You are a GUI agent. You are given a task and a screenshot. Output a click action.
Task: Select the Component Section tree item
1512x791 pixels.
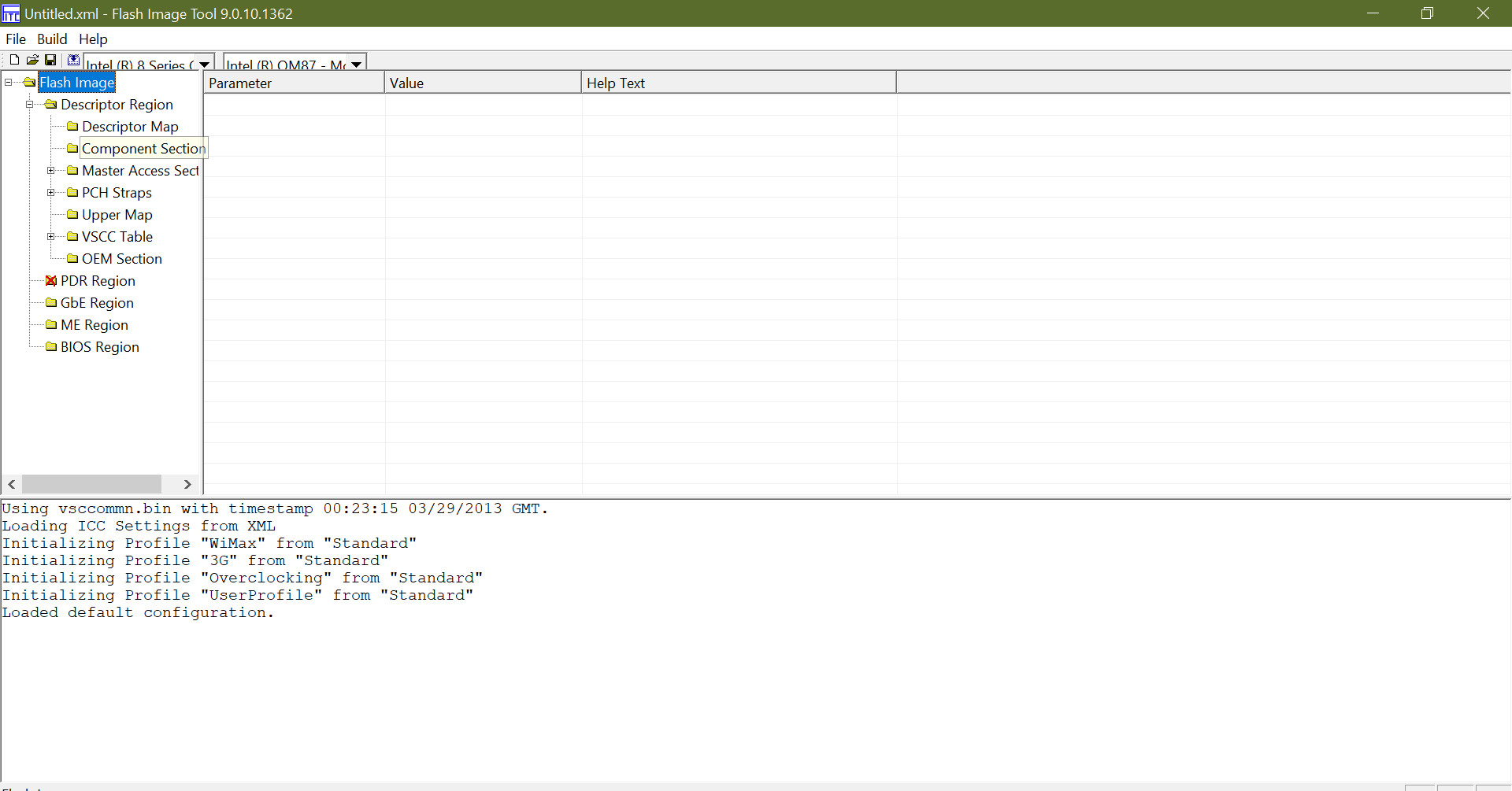point(143,149)
